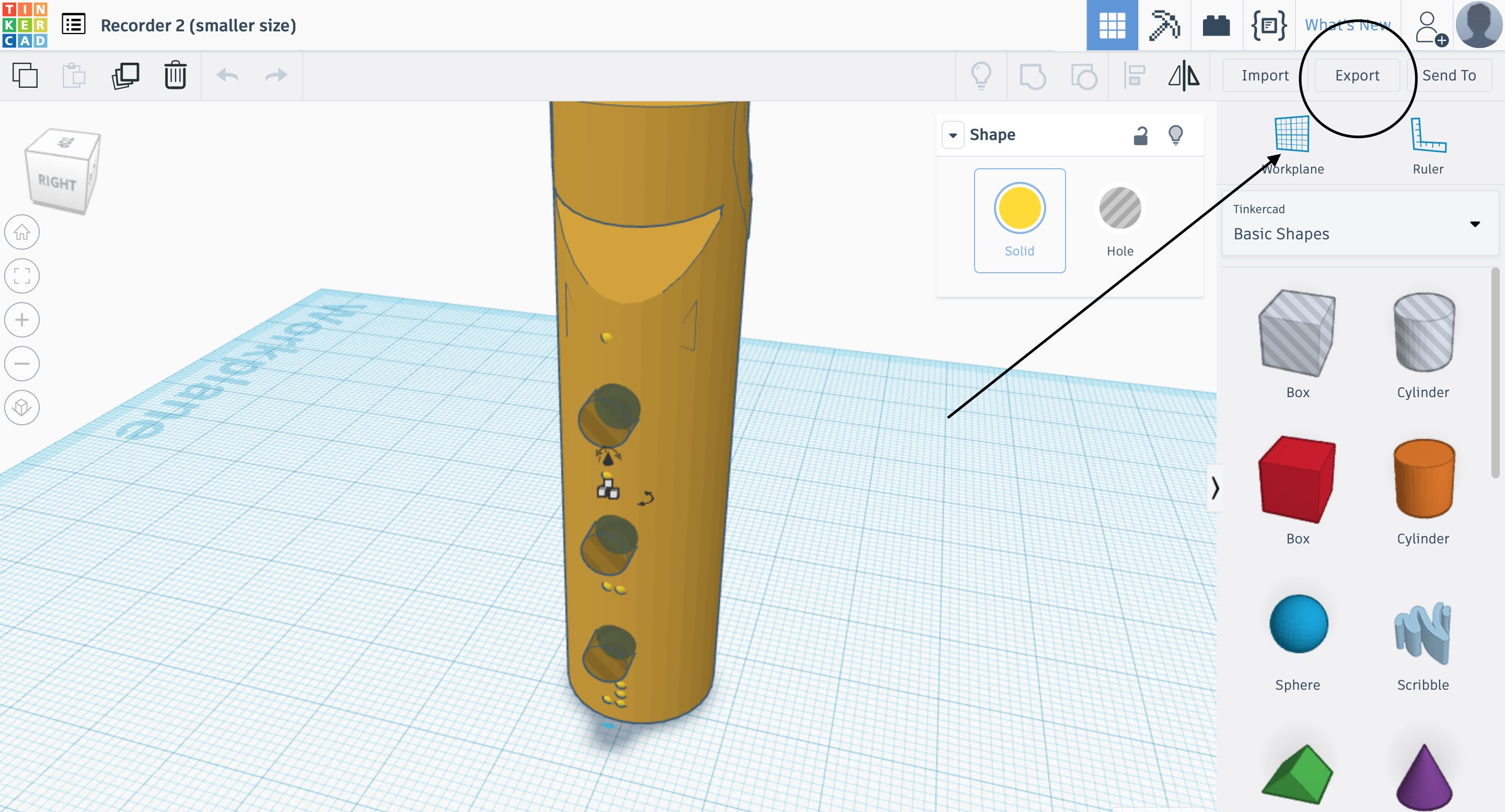This screenshot has width=1505, height=812.
Task: Open the designs list icon
Action: [74, 25]
